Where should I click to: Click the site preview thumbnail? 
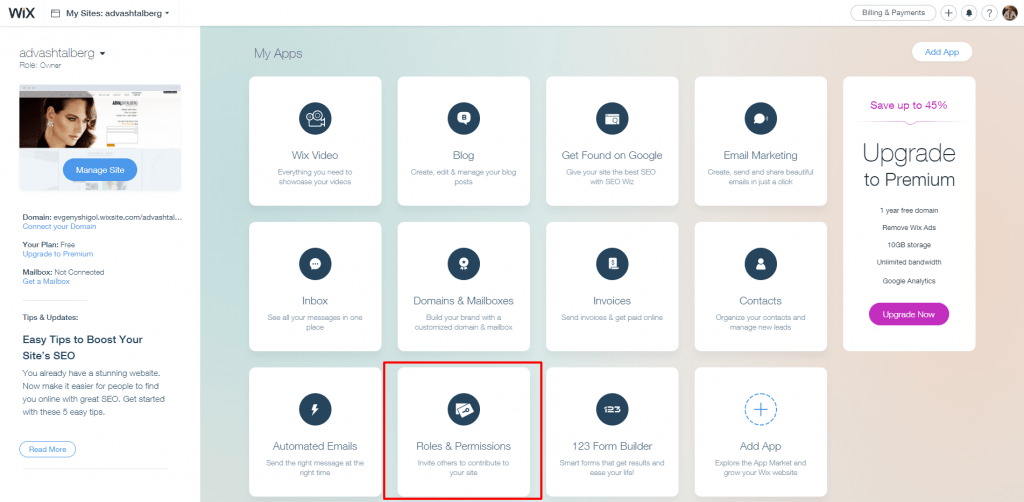(x=100, y=138)
